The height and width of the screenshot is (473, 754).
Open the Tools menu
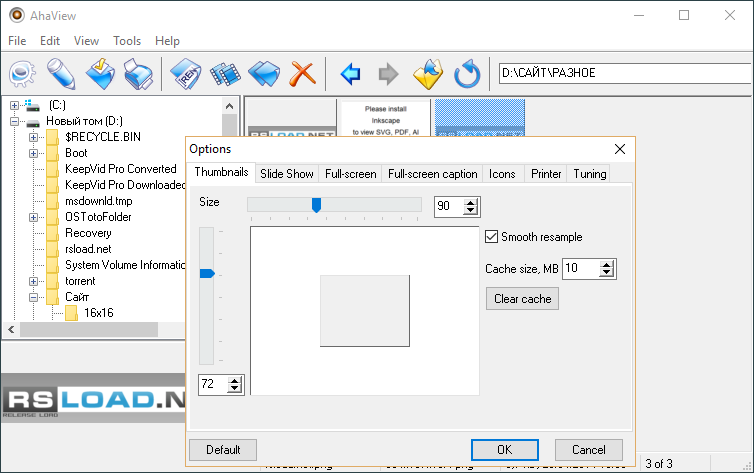(x=127, y=41)
